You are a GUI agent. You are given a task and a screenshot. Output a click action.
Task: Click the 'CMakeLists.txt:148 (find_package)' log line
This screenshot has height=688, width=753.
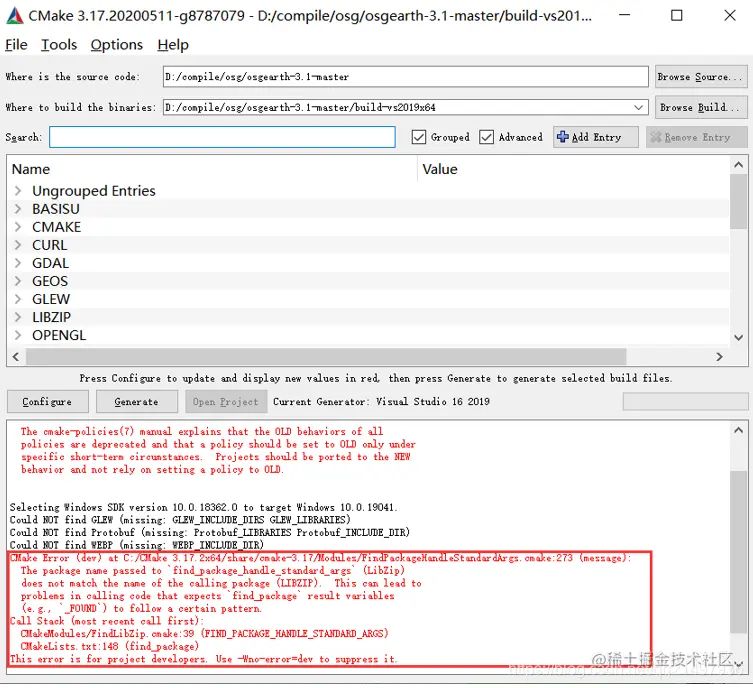click(109, 646)
